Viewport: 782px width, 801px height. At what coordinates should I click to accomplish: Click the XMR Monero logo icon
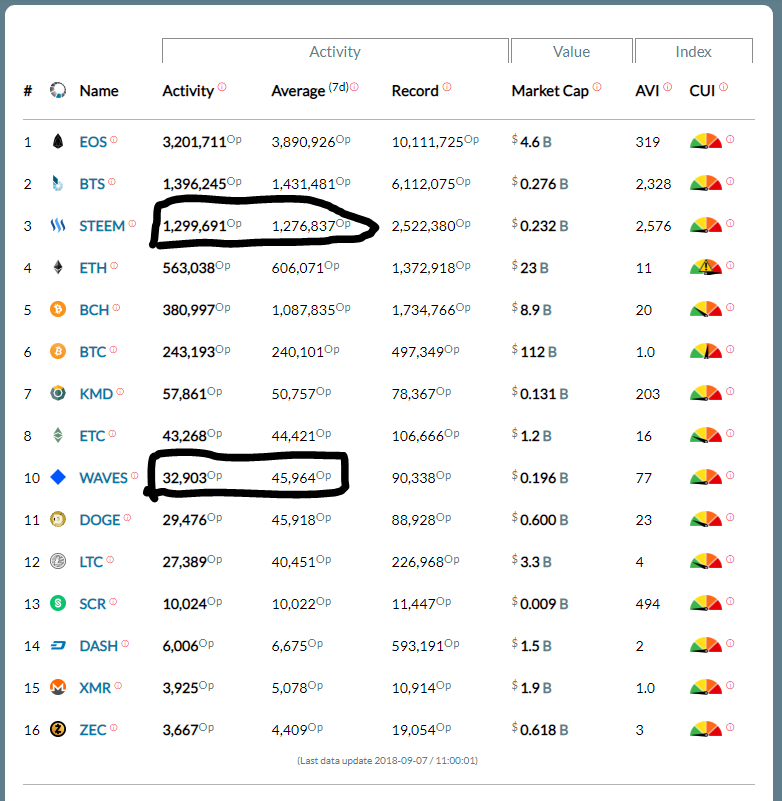58,688
